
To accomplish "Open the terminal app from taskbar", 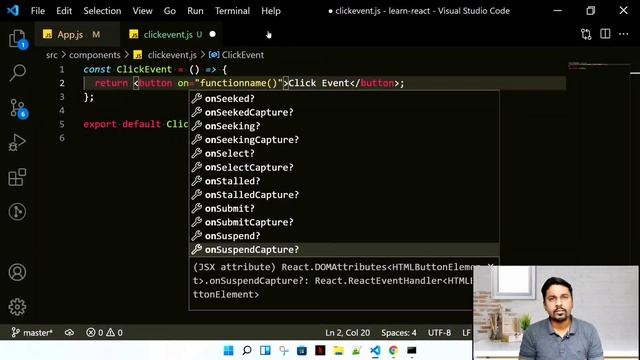I will click(411, 350).
